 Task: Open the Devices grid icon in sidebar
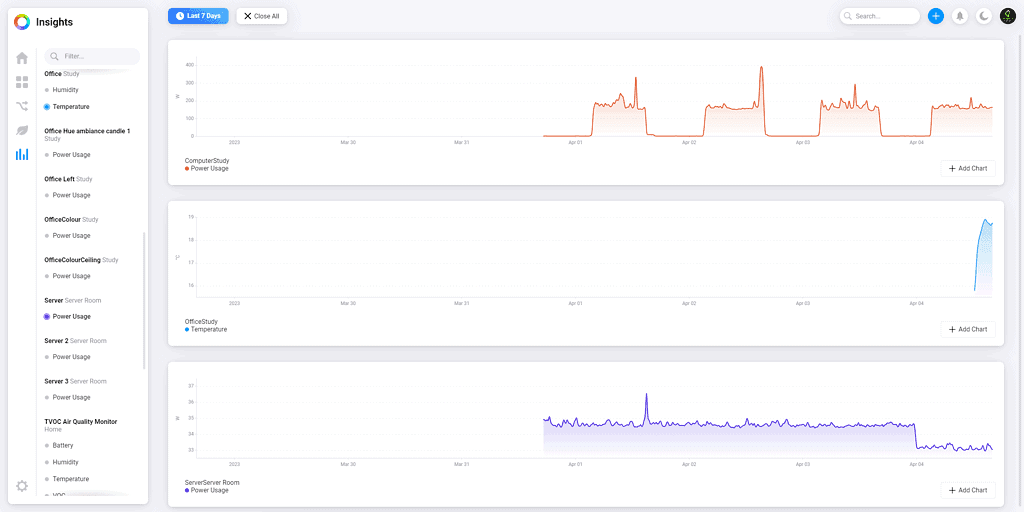pos(22,82)
